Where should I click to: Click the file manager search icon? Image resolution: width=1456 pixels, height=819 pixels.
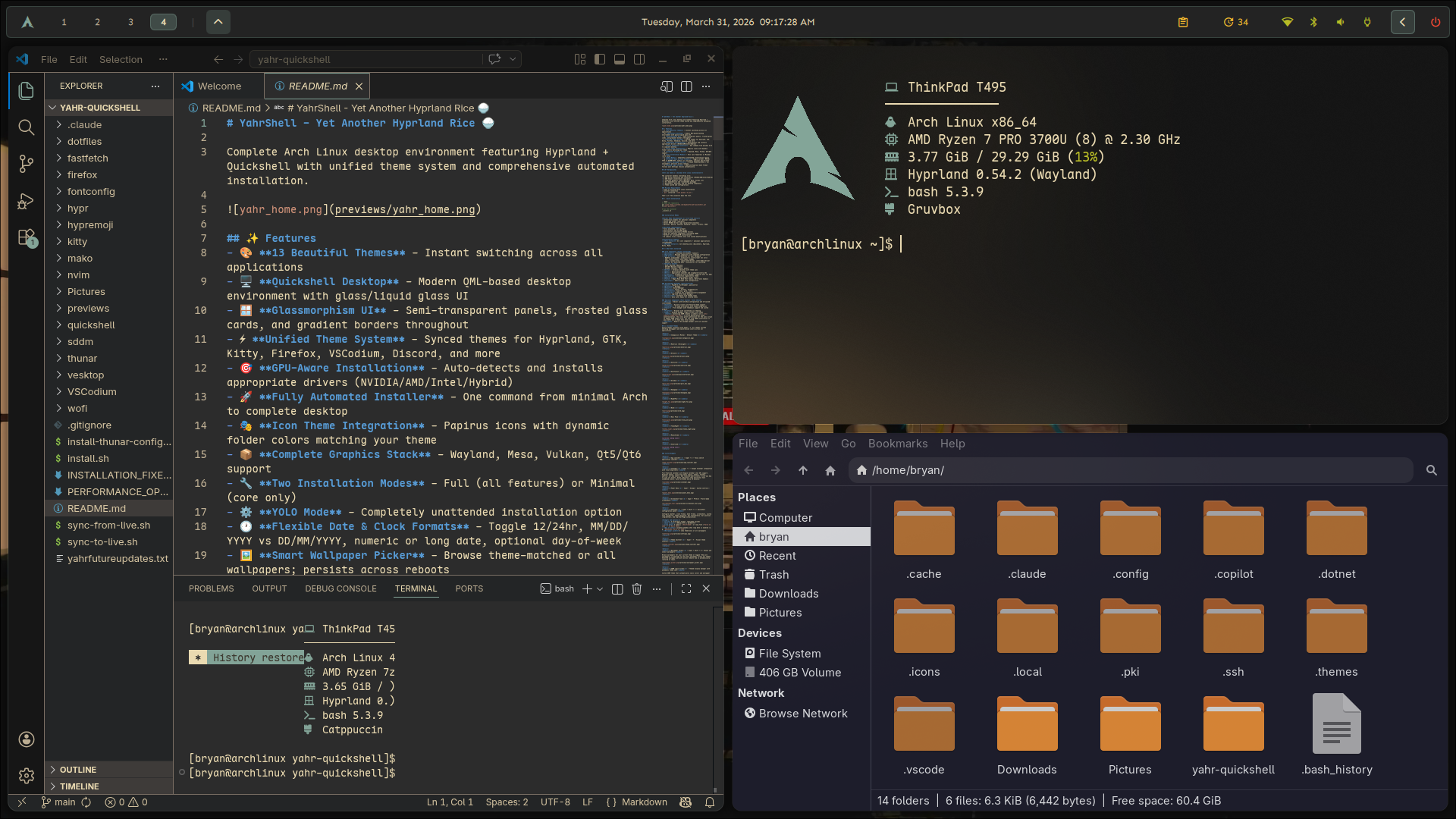click(x=1432, y=470)
